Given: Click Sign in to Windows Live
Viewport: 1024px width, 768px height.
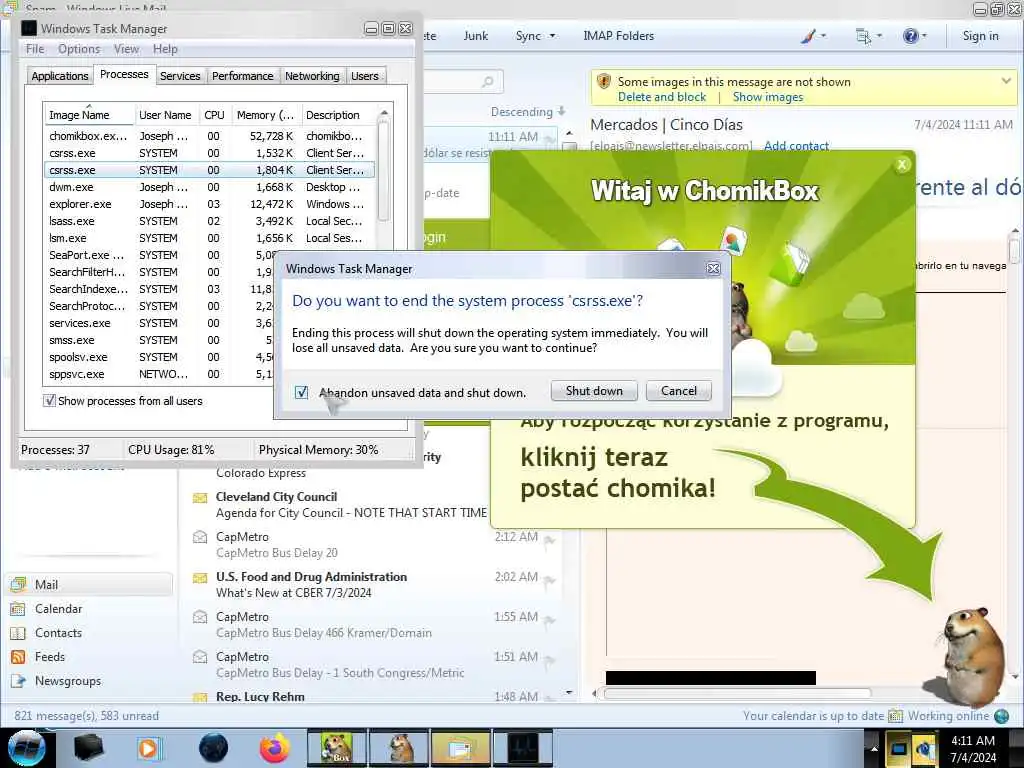Looking at the screenshot, I should click(980, 36).
